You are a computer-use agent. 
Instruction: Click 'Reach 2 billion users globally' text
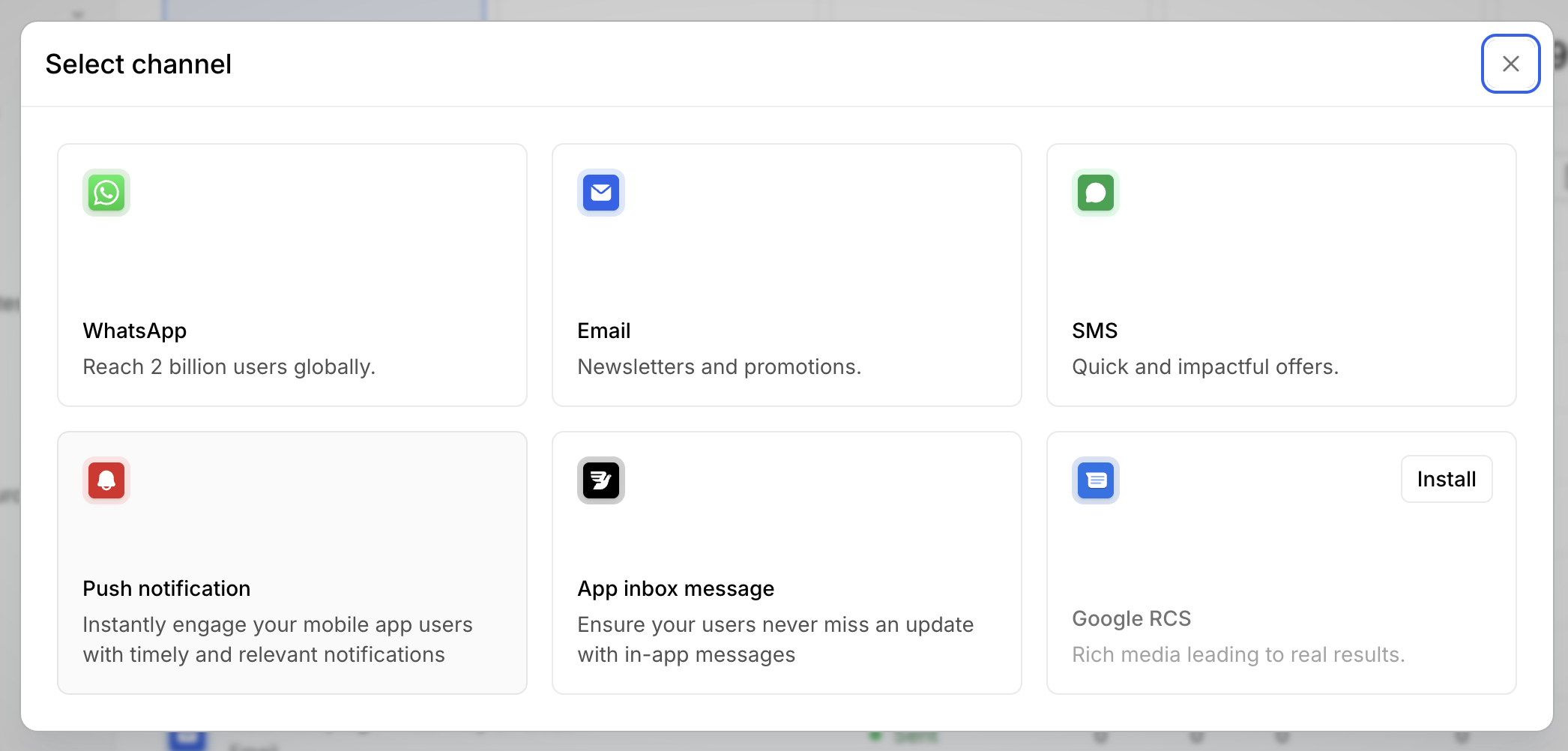coord(229,367)
